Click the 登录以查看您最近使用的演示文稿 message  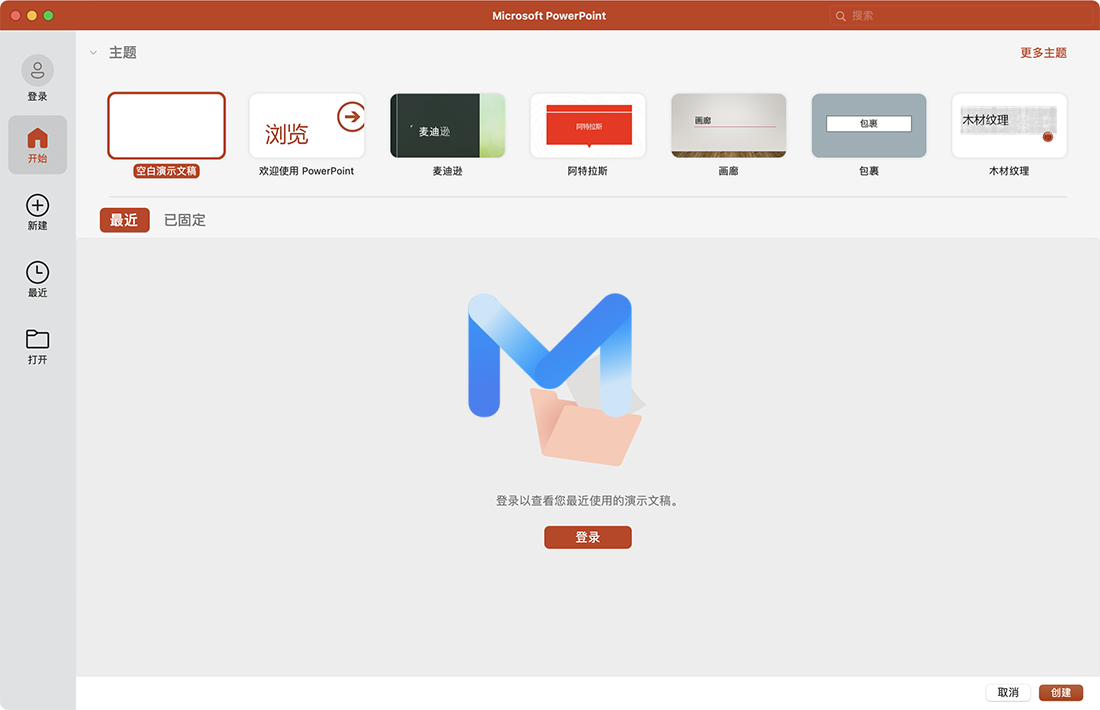[x=586, y=501]
